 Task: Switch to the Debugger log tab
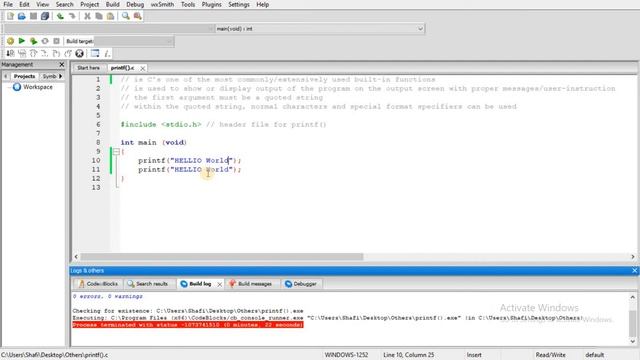click(301, 284)
